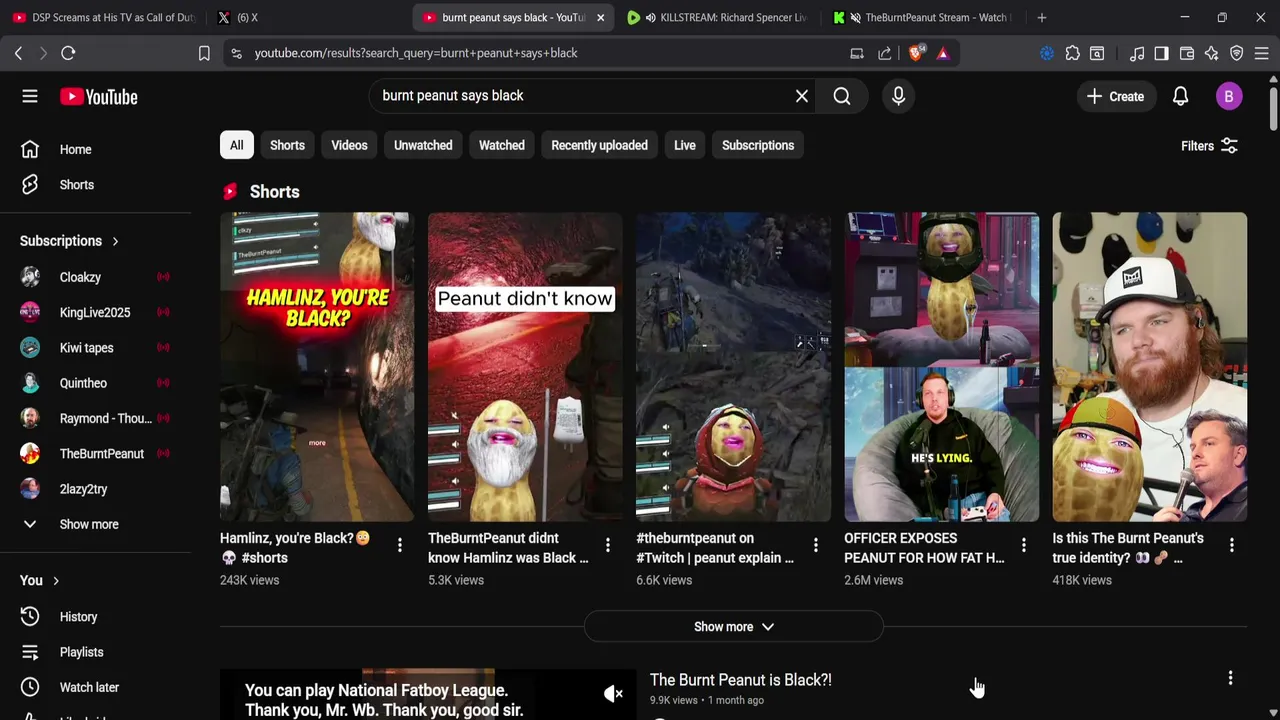Viewport: 1280px width, 720px height.
Task: Open the notifications bell
Action: pyautogui.click(x=1180, y=96)
